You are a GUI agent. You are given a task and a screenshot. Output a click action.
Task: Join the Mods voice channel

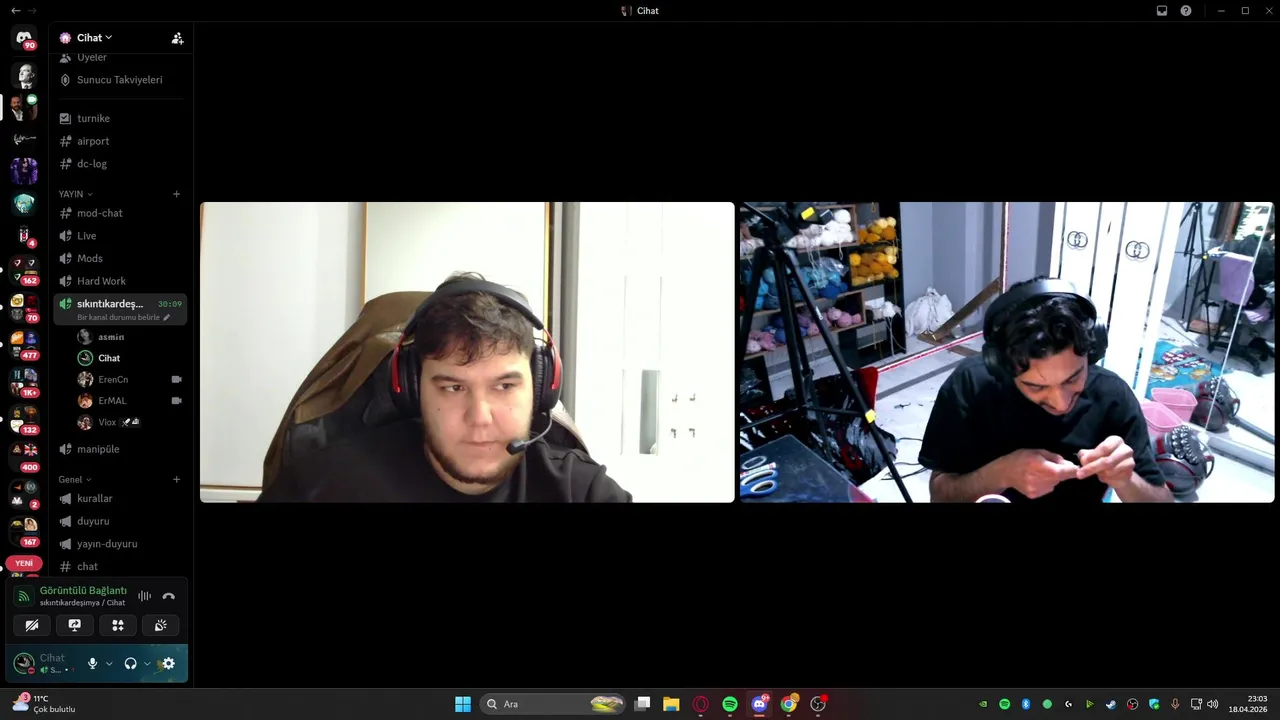(120, 258)
